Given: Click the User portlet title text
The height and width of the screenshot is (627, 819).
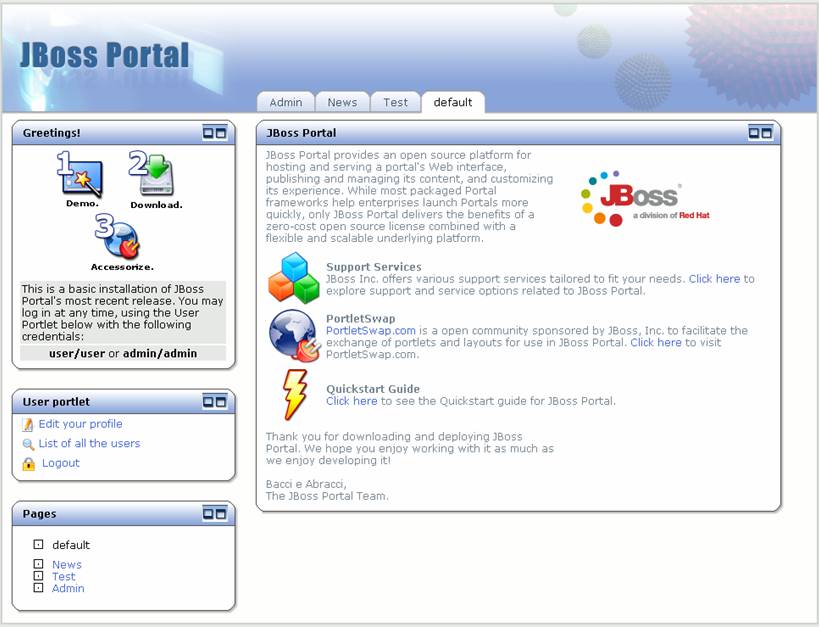Looking at the screenshot, I should pos(56,402).
